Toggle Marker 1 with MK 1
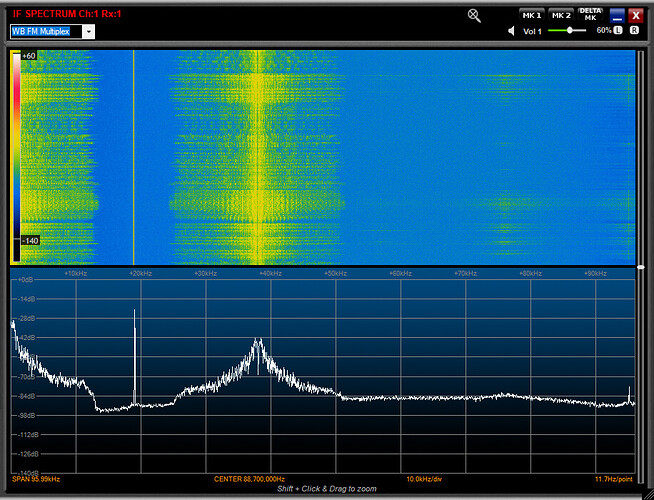Image resolution: width=654 pixels, height=500 pixels. click(531, 15)
